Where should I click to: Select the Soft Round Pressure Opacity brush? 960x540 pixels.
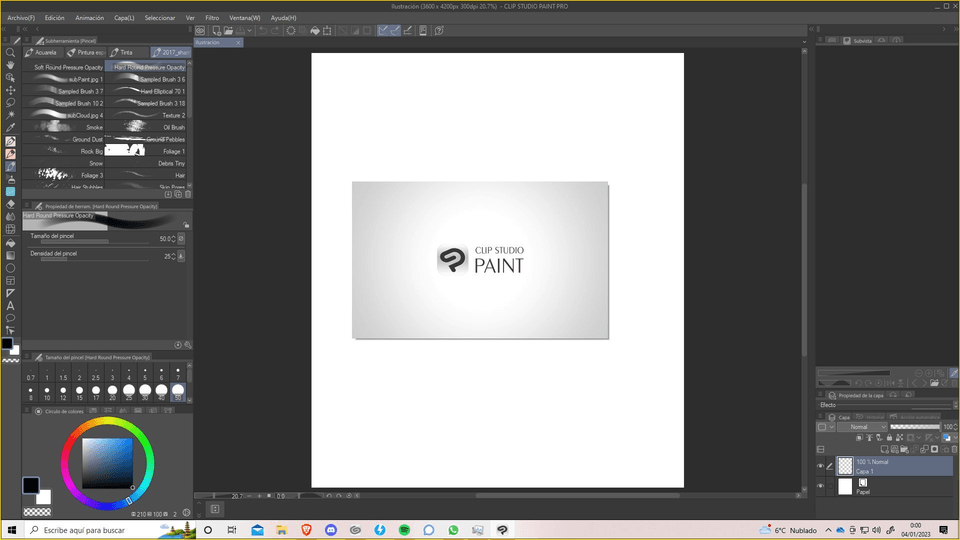(x=64, y=67)
